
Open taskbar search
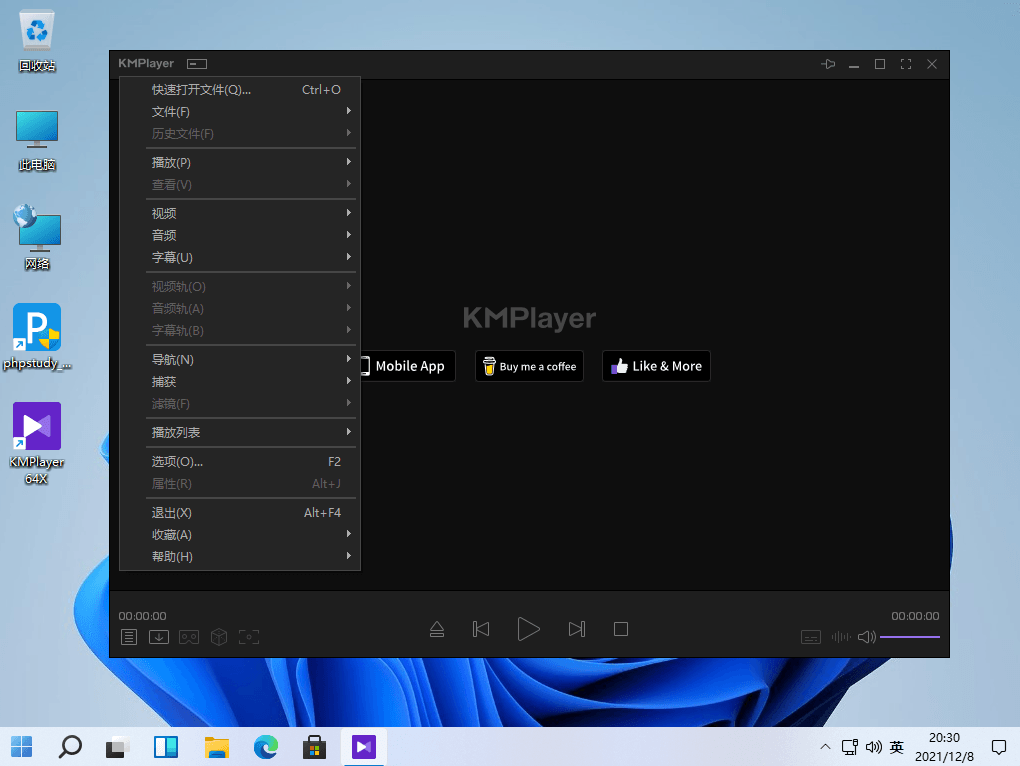[70, 746]
